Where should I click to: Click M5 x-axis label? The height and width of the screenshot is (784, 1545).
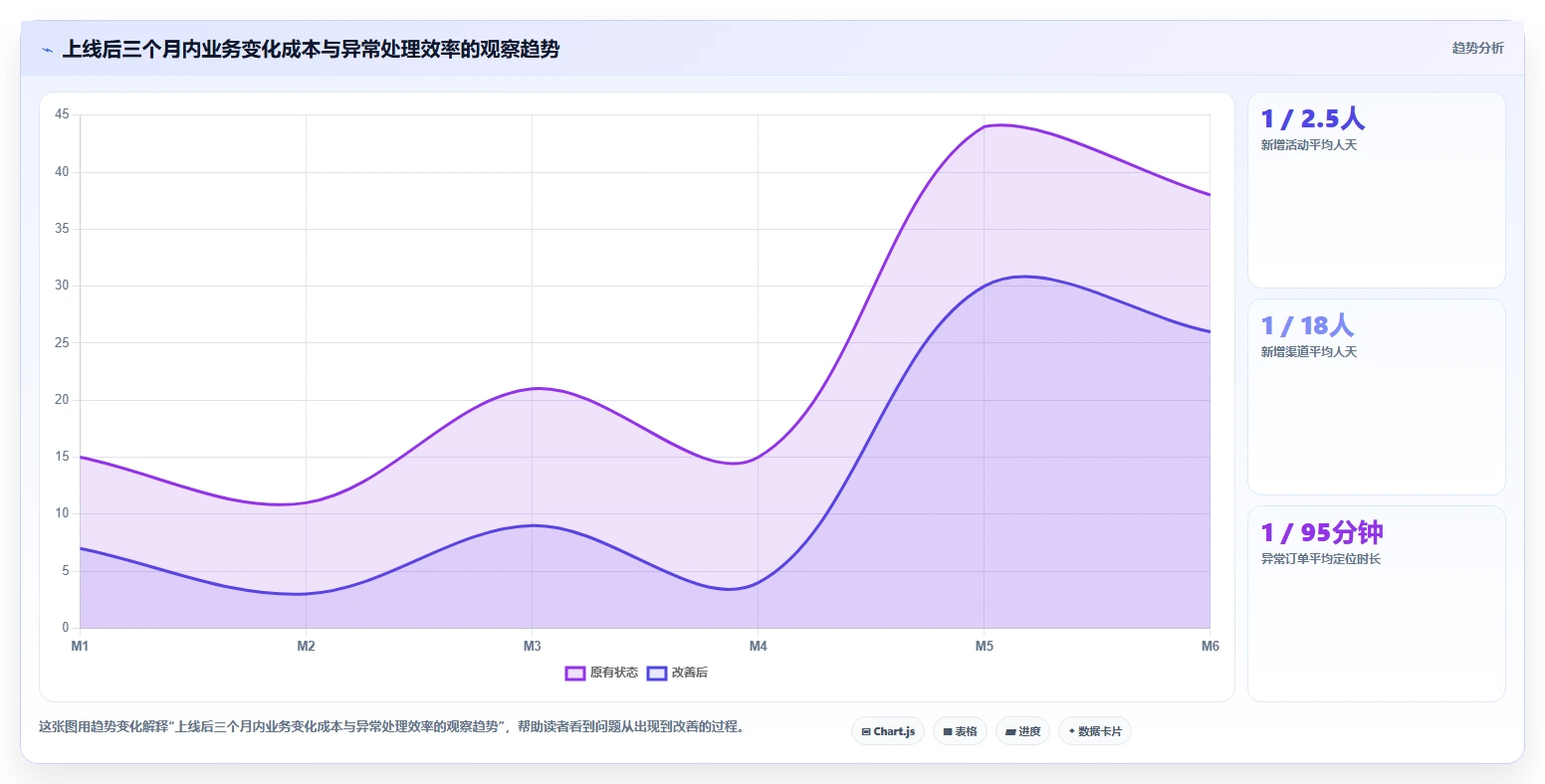coord(984,647)
